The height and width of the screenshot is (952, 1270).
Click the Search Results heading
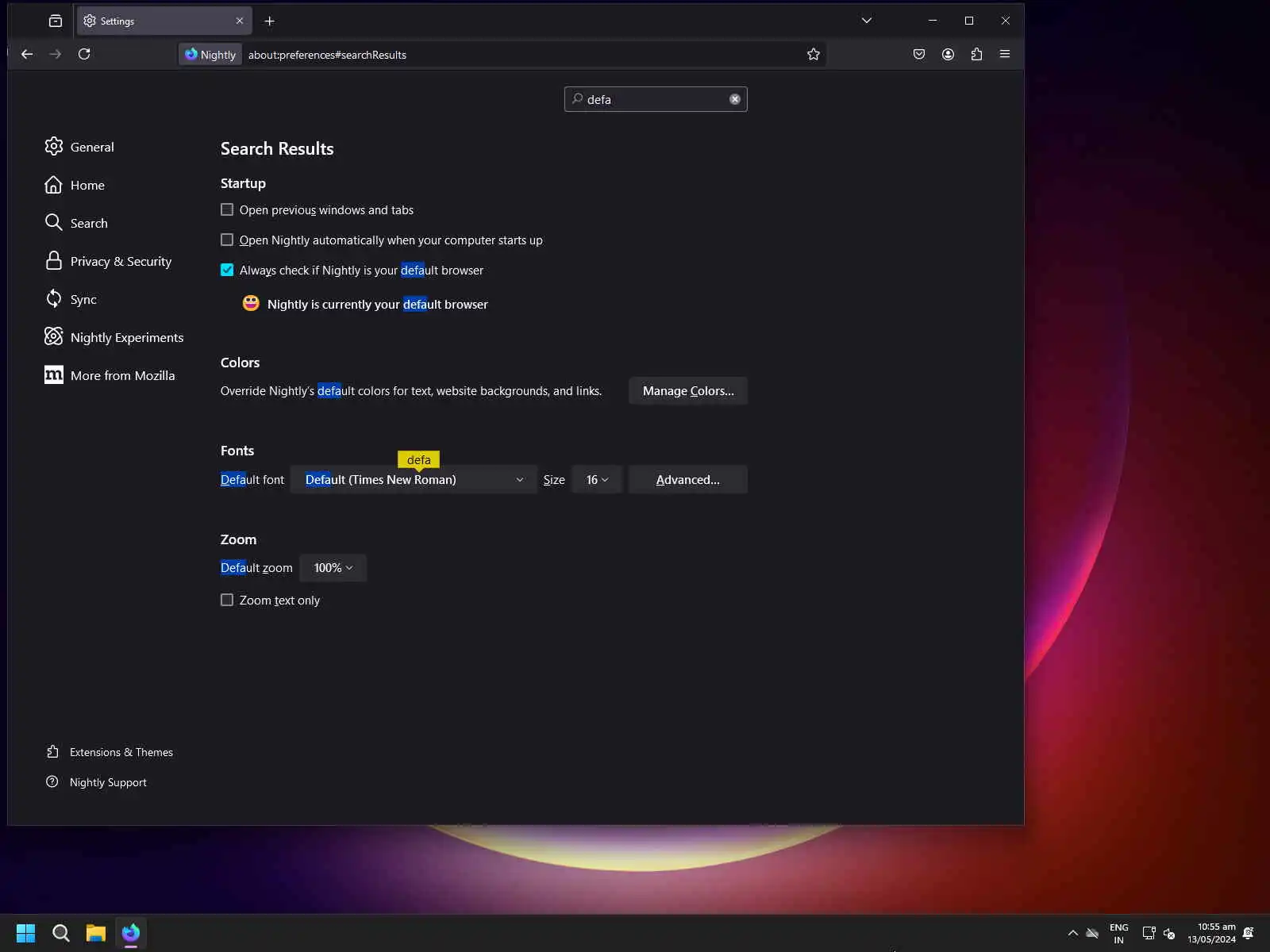tap(277, 148)
